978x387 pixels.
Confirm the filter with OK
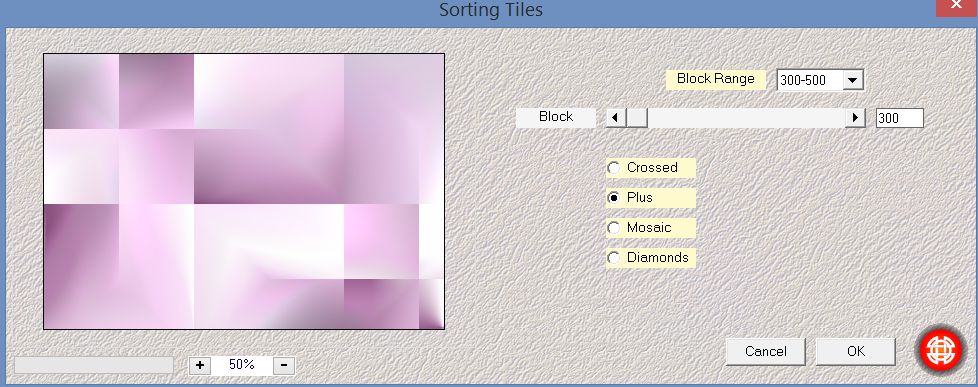coord(856,351)
